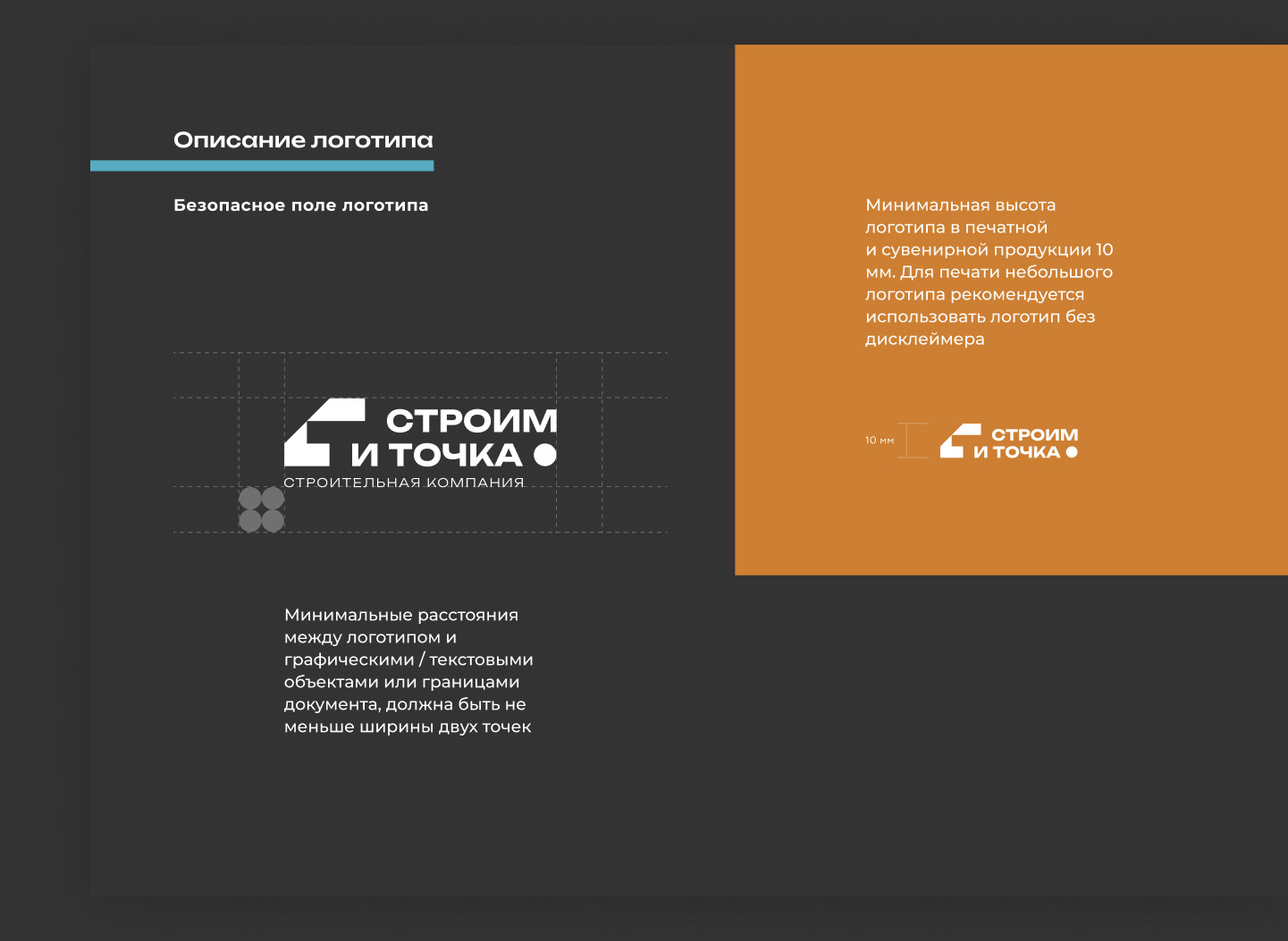
Task: Select the small СТРОИМ text on orange
Action: tap(1034, 435)
